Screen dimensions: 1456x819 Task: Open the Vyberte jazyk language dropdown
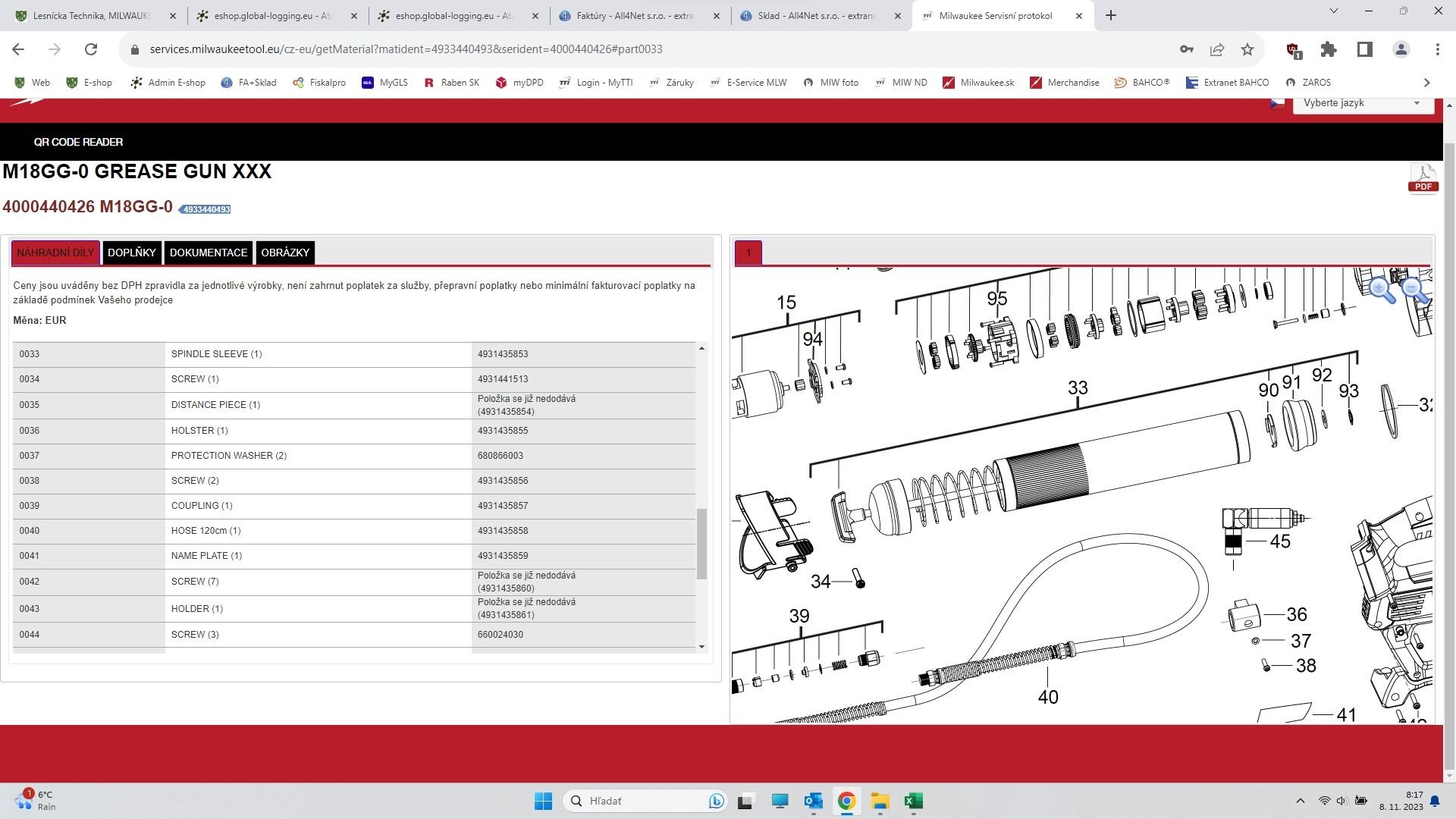pos(1363,103)
